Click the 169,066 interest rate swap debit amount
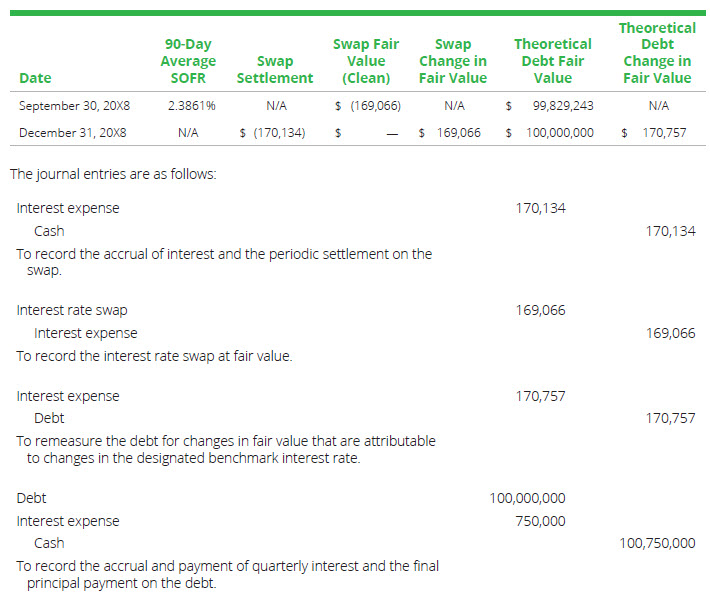710x605 pixels. pos(540,310)
